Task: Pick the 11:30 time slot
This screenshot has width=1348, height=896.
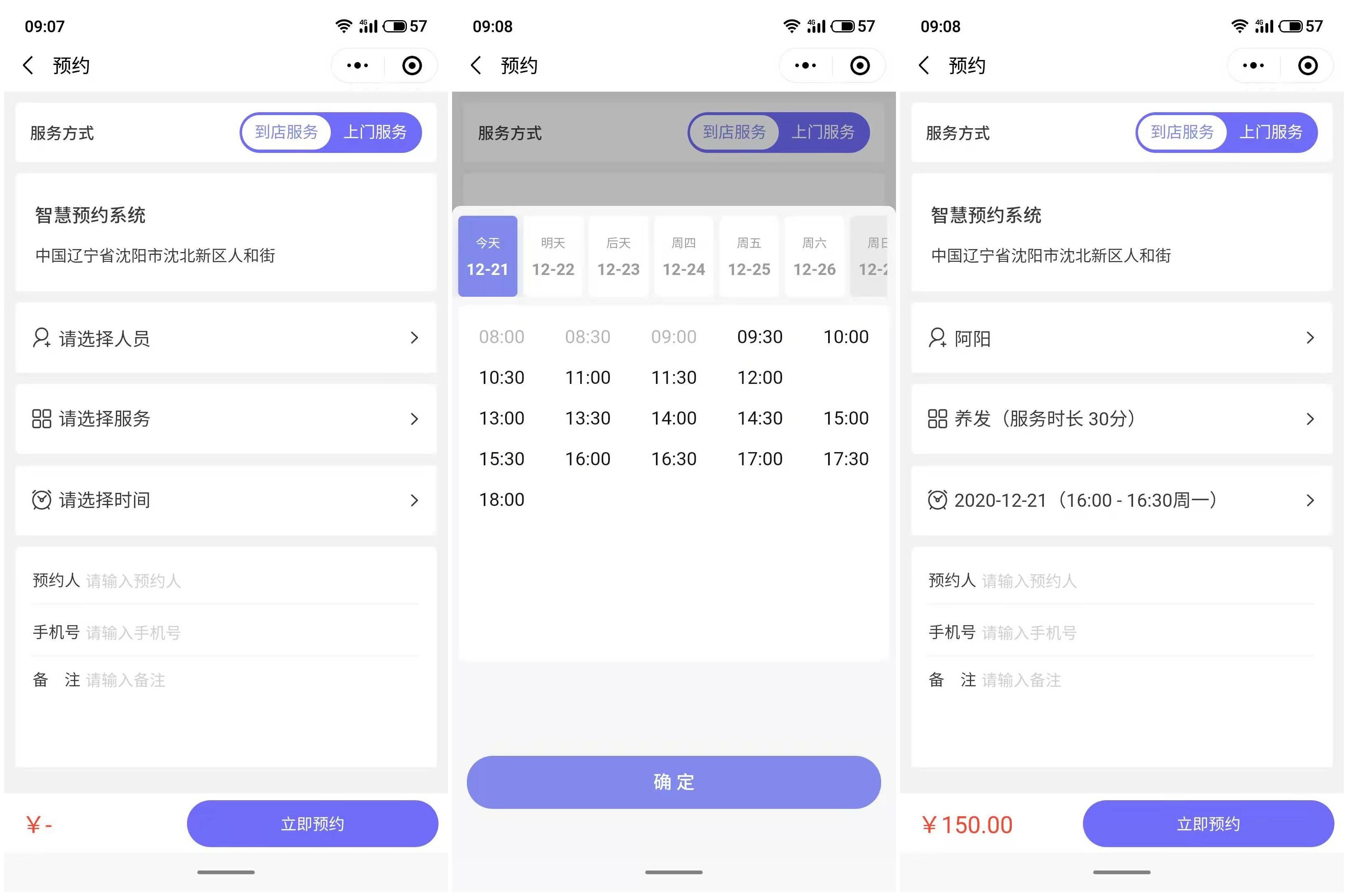Action: 674,377
